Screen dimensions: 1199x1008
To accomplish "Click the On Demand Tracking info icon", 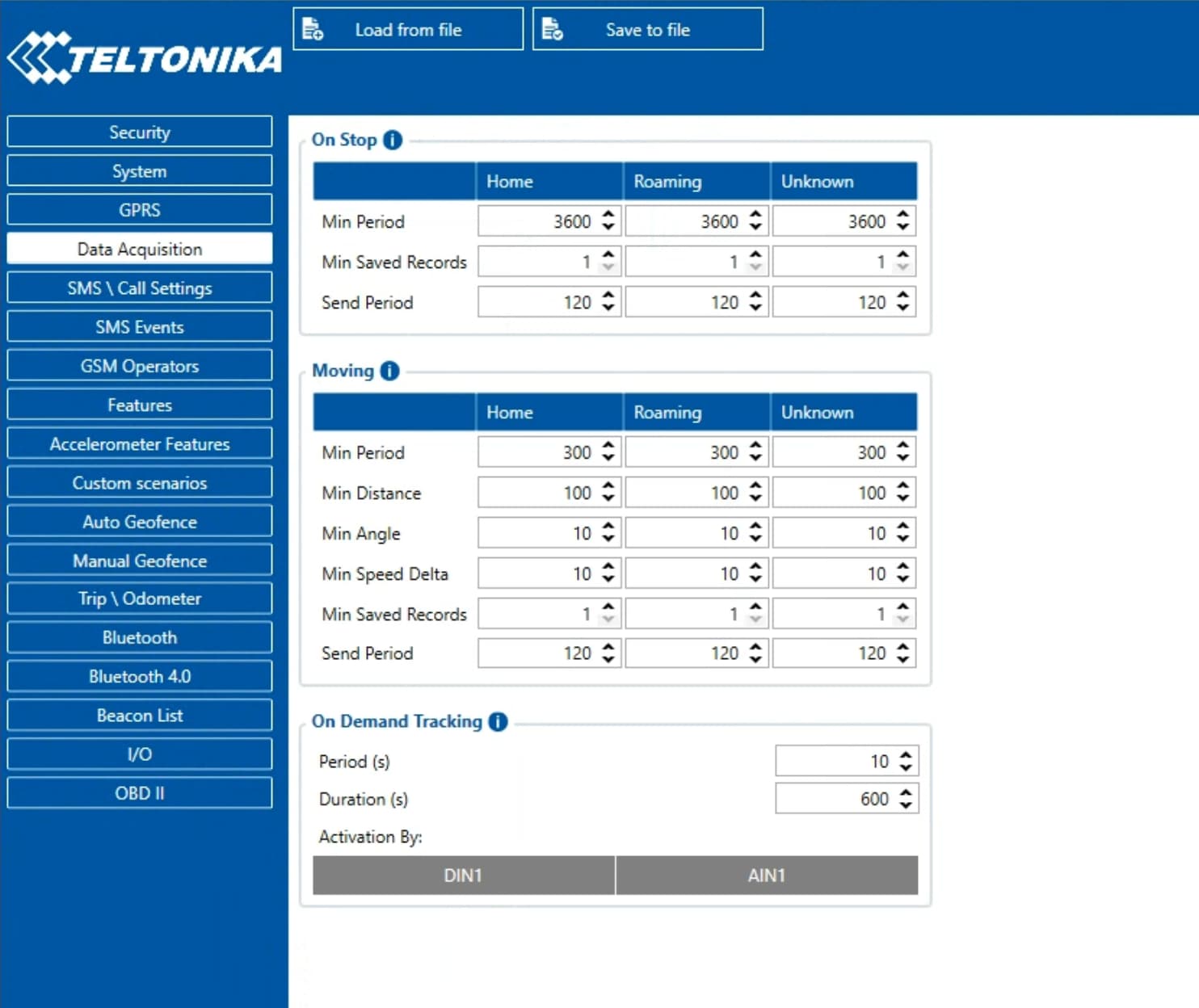I will (x=499, y=721).
